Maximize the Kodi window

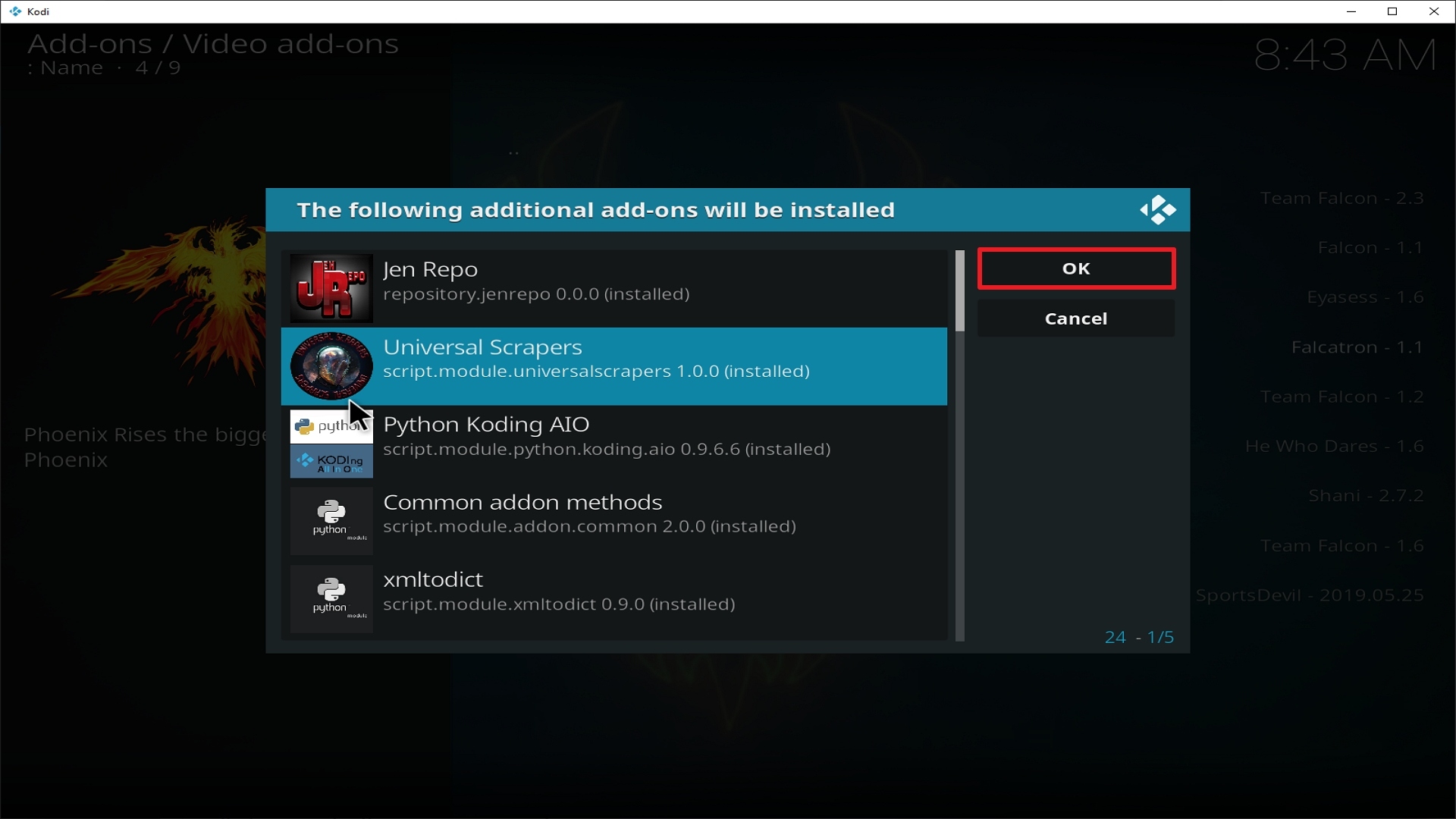(x=1392, y=11)
